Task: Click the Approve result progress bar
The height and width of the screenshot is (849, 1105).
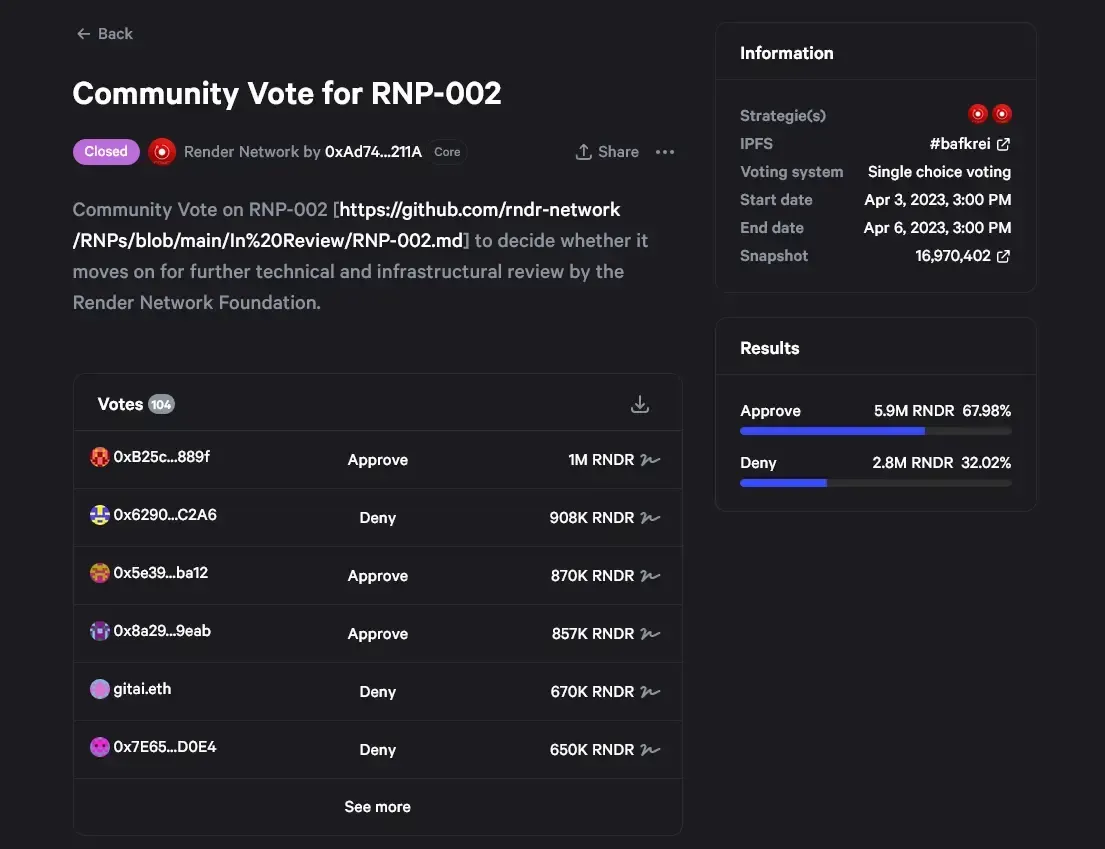Action: (x=875, y=431)
